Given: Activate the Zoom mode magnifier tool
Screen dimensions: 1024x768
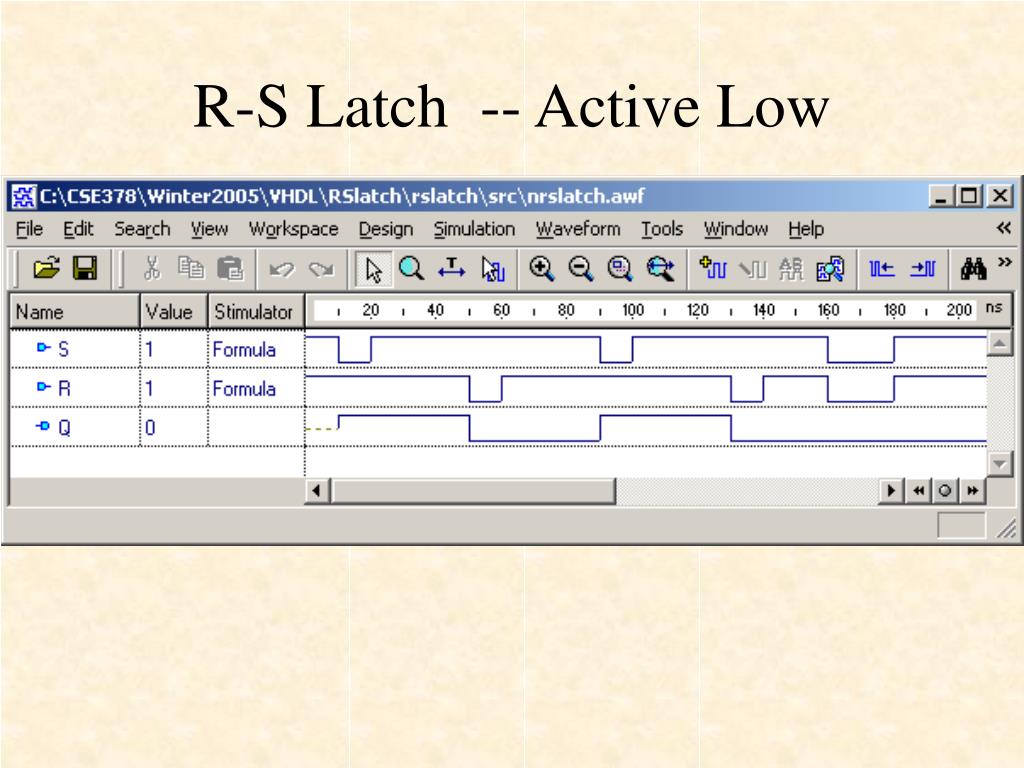Looking at the screenshot, I should coord(411,268).
